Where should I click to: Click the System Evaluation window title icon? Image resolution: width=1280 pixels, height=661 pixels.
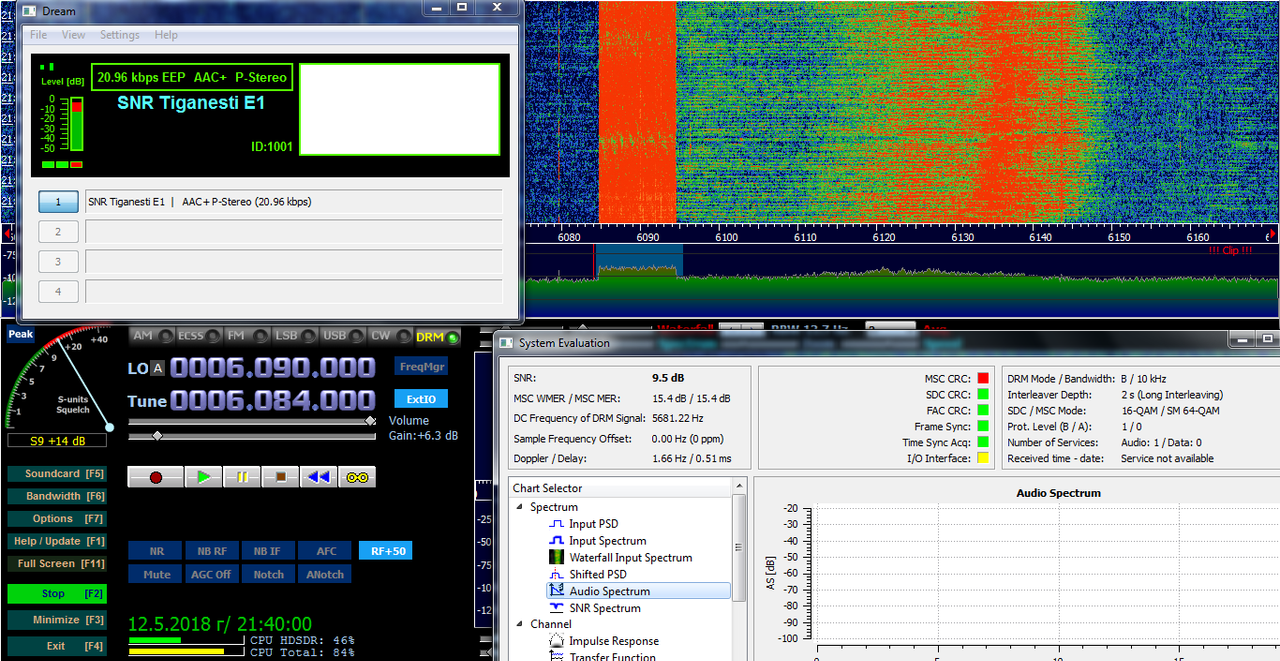507,343
